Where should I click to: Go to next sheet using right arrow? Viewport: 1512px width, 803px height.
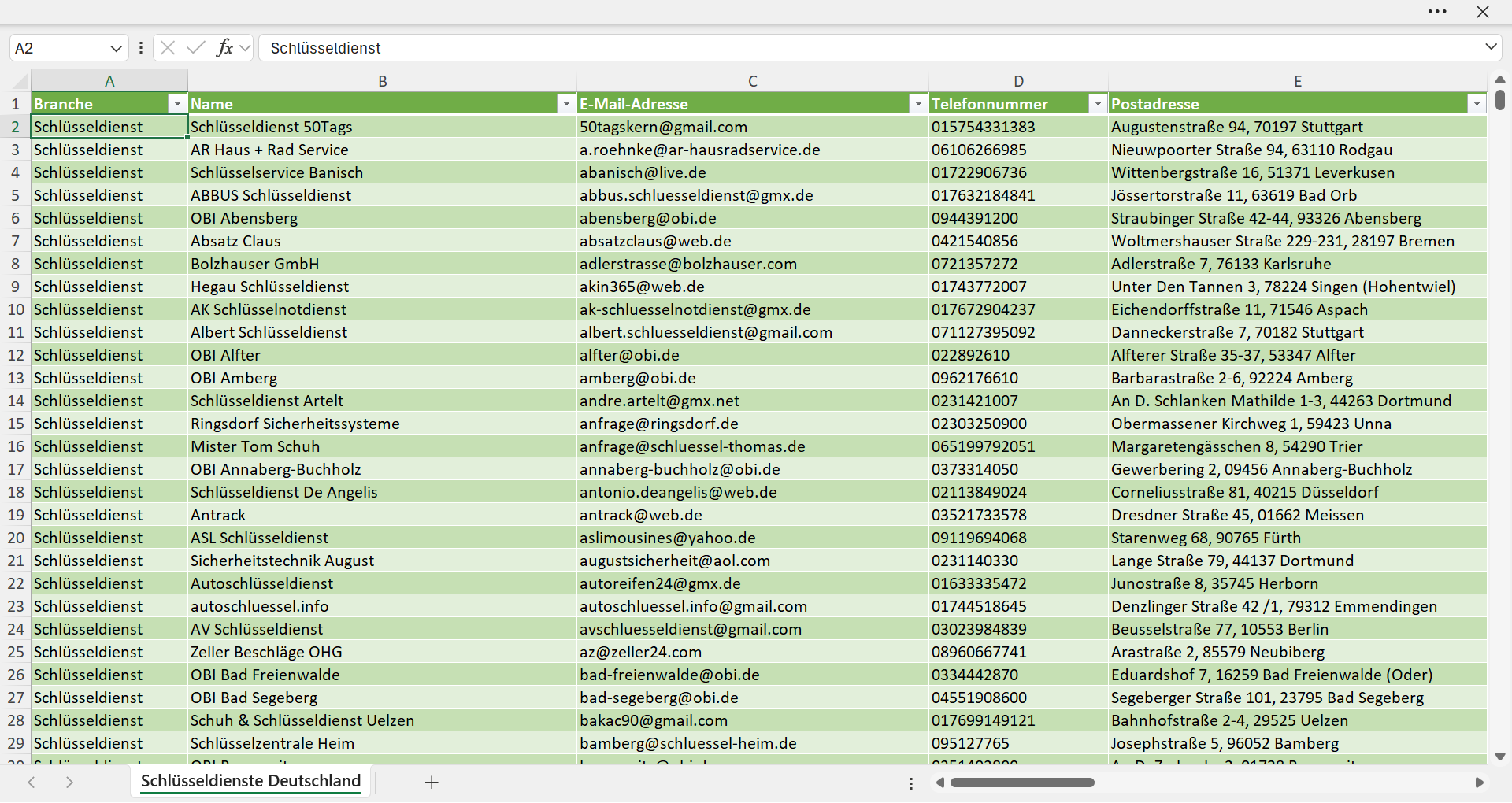coord(69,783)
